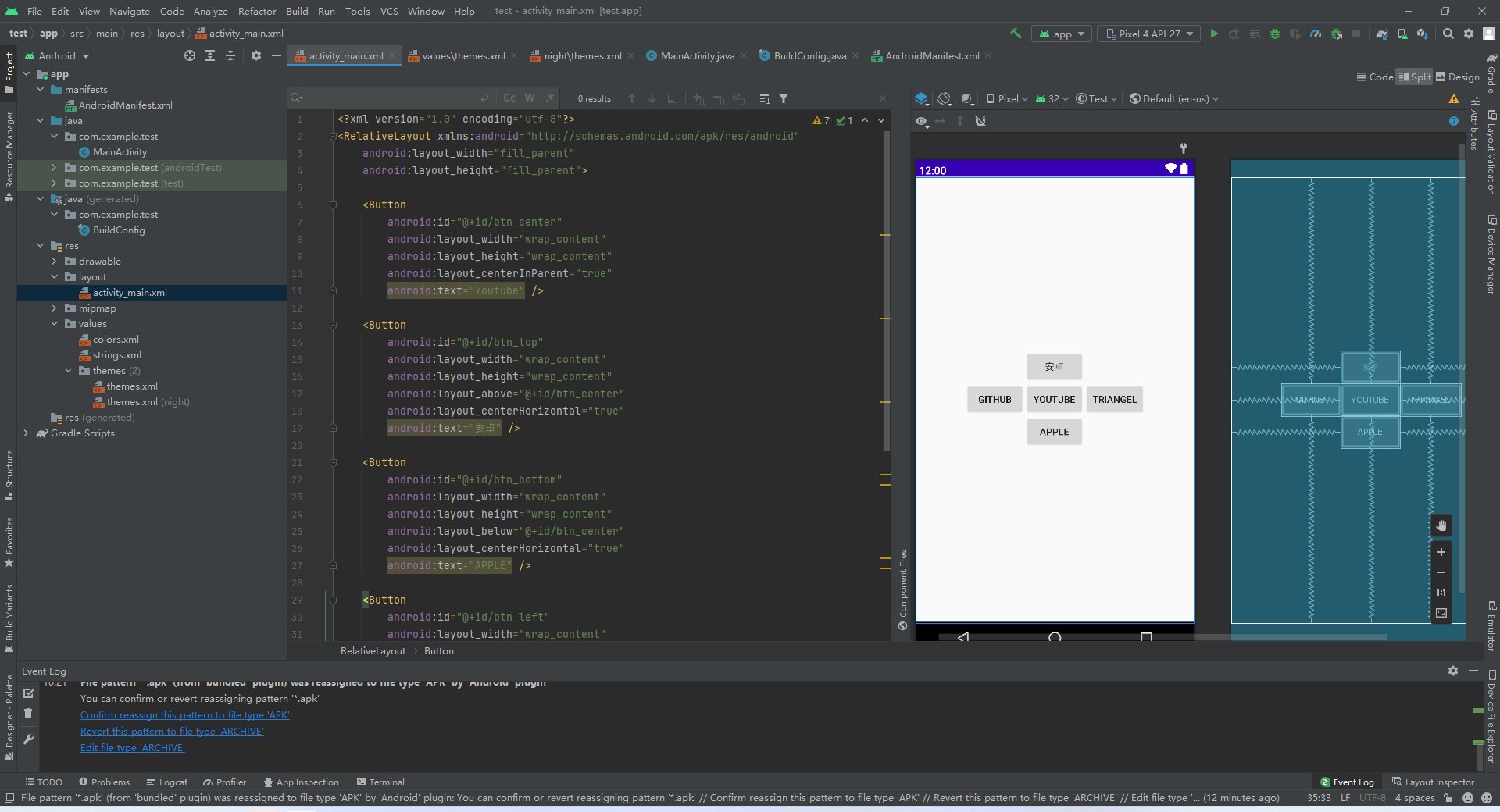Zoom out the design preview with minus

1441,572
